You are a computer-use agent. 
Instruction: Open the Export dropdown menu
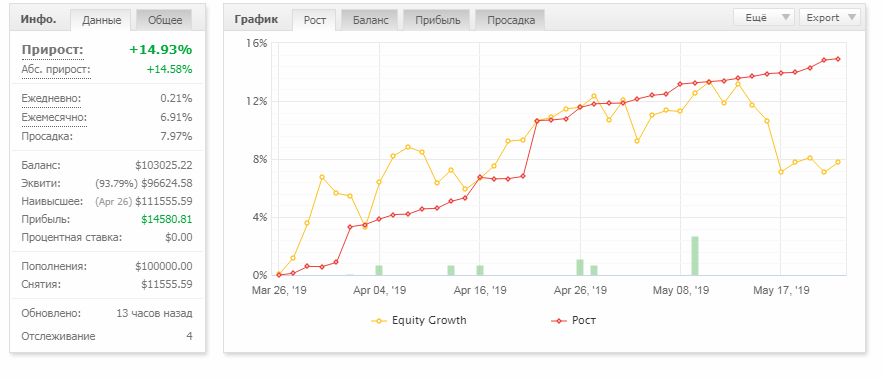point(830,17)
